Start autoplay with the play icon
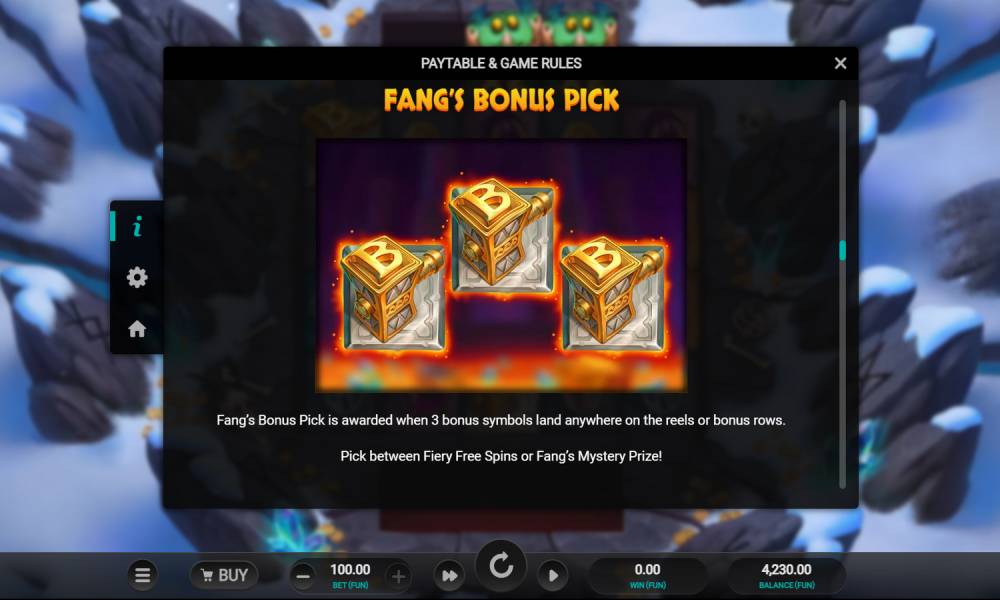This screenshot has height=600, width=1000. [553, 576]
